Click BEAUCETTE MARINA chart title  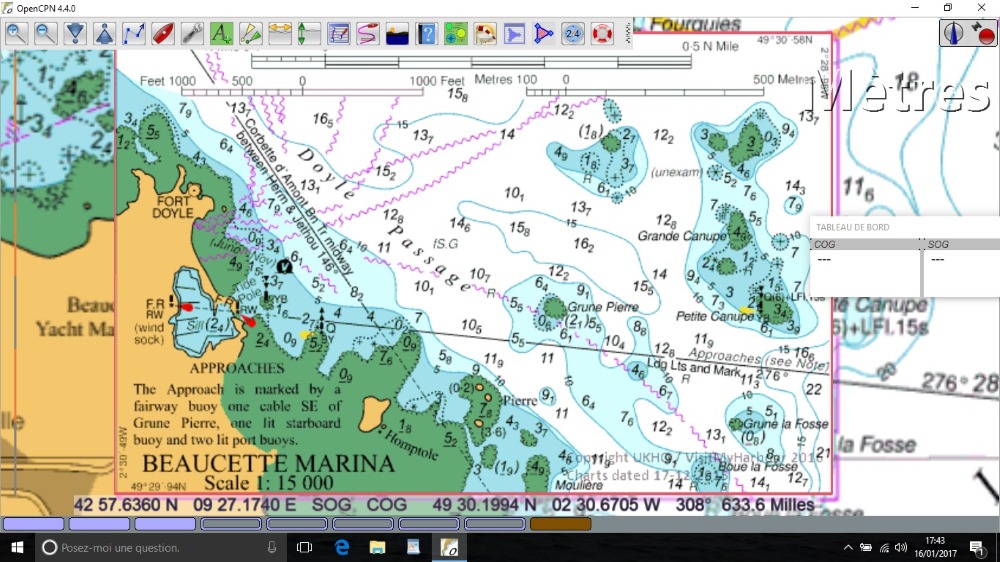click(268, 463)
